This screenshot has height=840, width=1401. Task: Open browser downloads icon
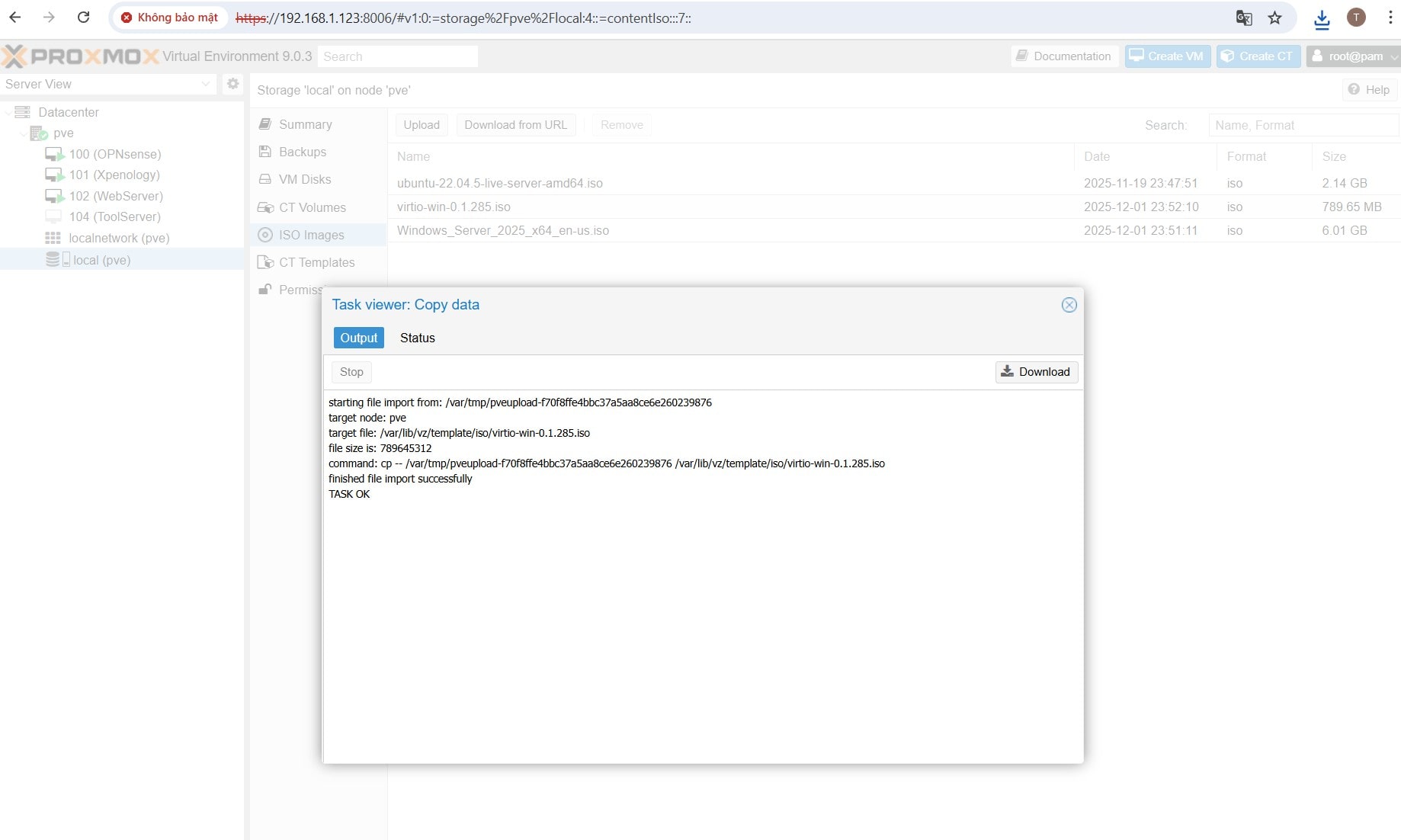pos(1322,19)
